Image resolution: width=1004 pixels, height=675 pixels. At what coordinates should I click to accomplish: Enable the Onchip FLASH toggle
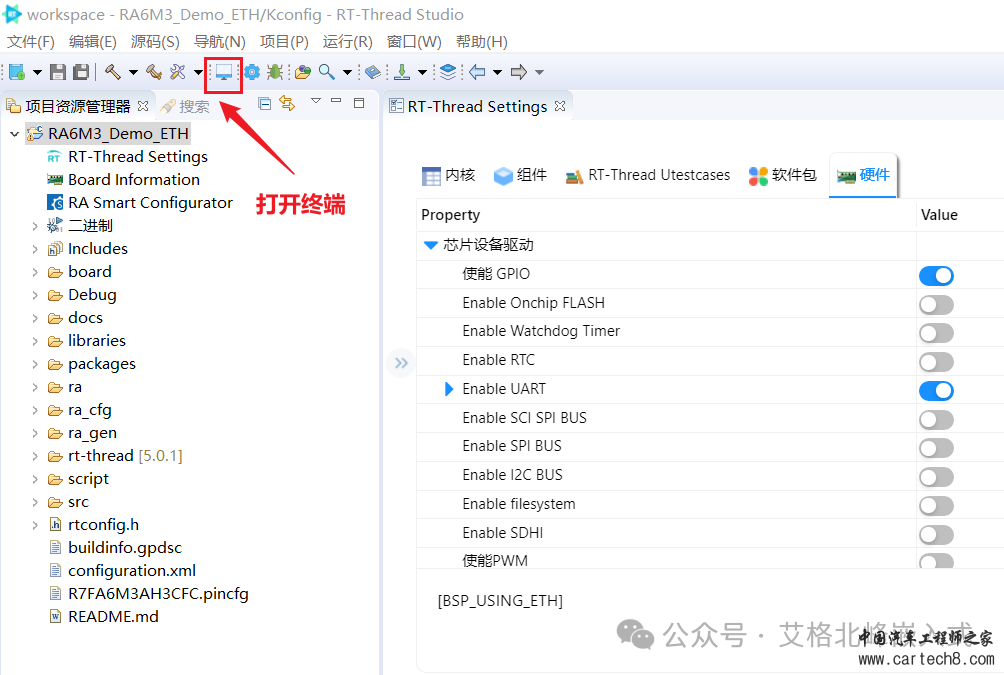tap(936, 305)
